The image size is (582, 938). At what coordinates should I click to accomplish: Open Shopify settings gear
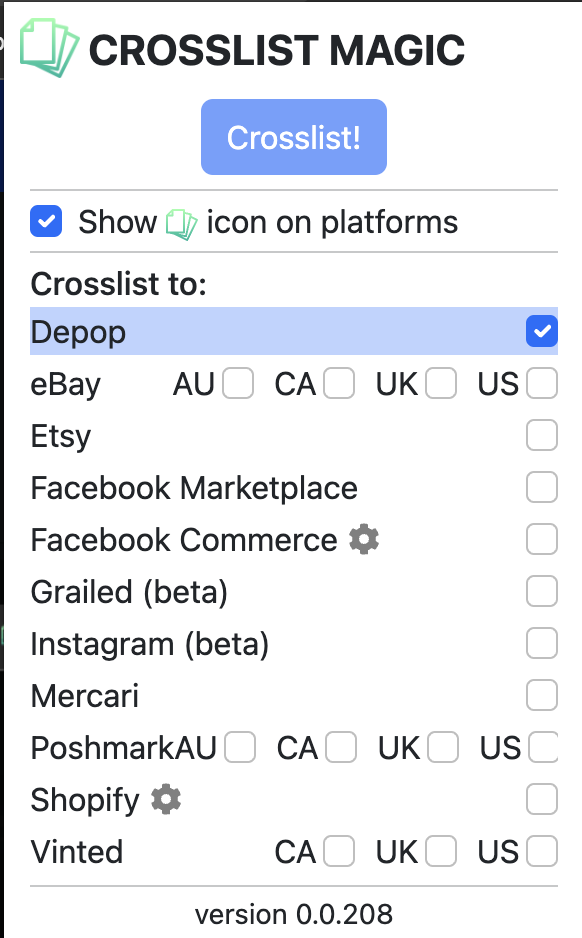click(165, 799)
